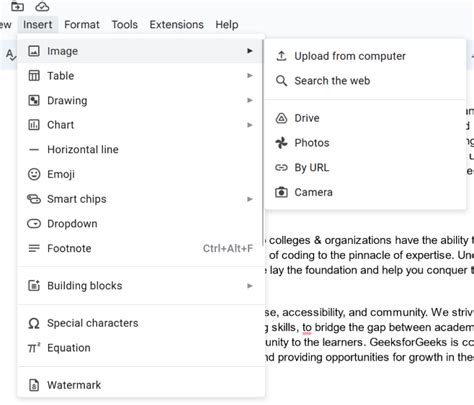Insert image By URL
The image size is (474, 405).
365,167
